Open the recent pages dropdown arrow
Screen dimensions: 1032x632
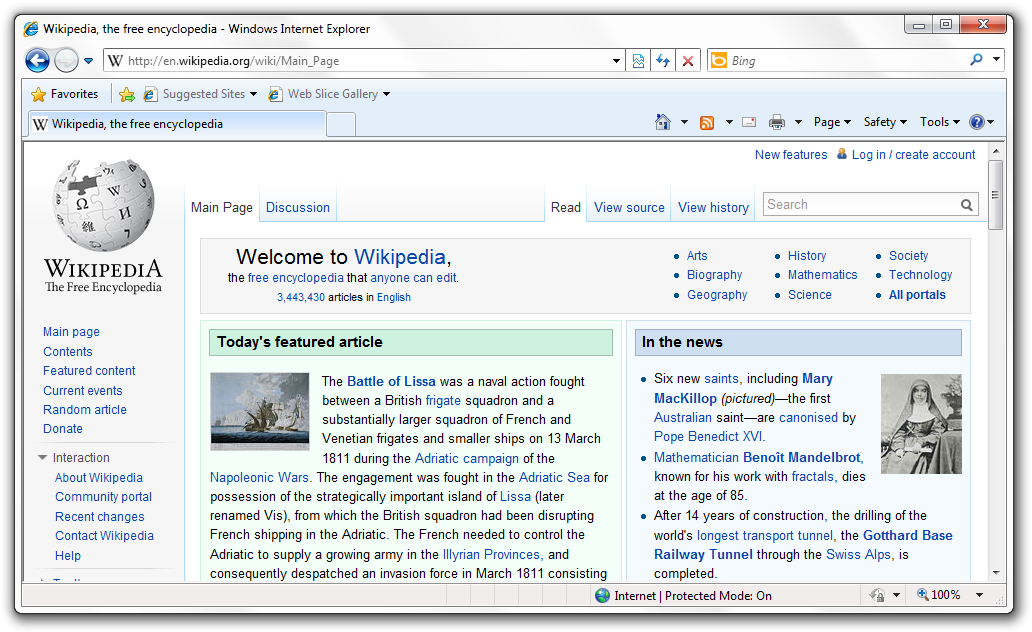tap(88, 61)
